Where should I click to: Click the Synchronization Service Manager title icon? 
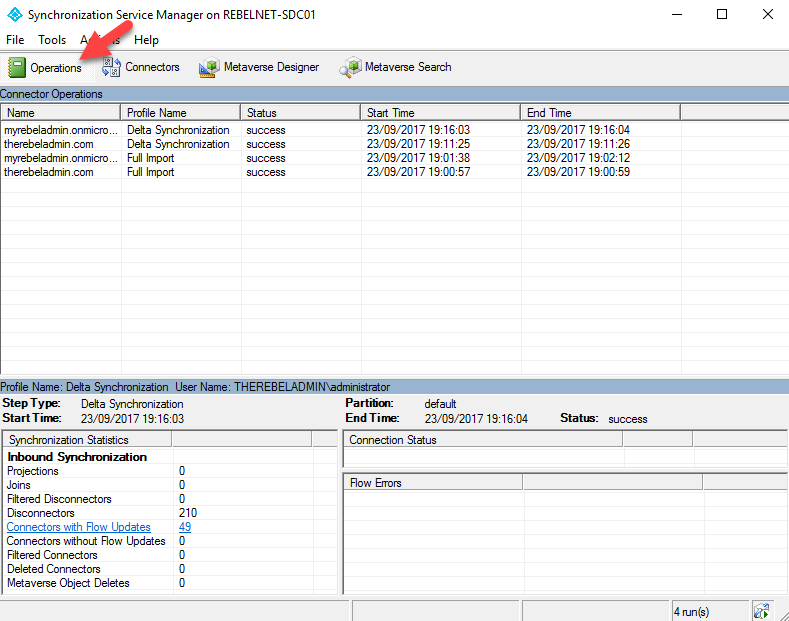pos(15,15)
